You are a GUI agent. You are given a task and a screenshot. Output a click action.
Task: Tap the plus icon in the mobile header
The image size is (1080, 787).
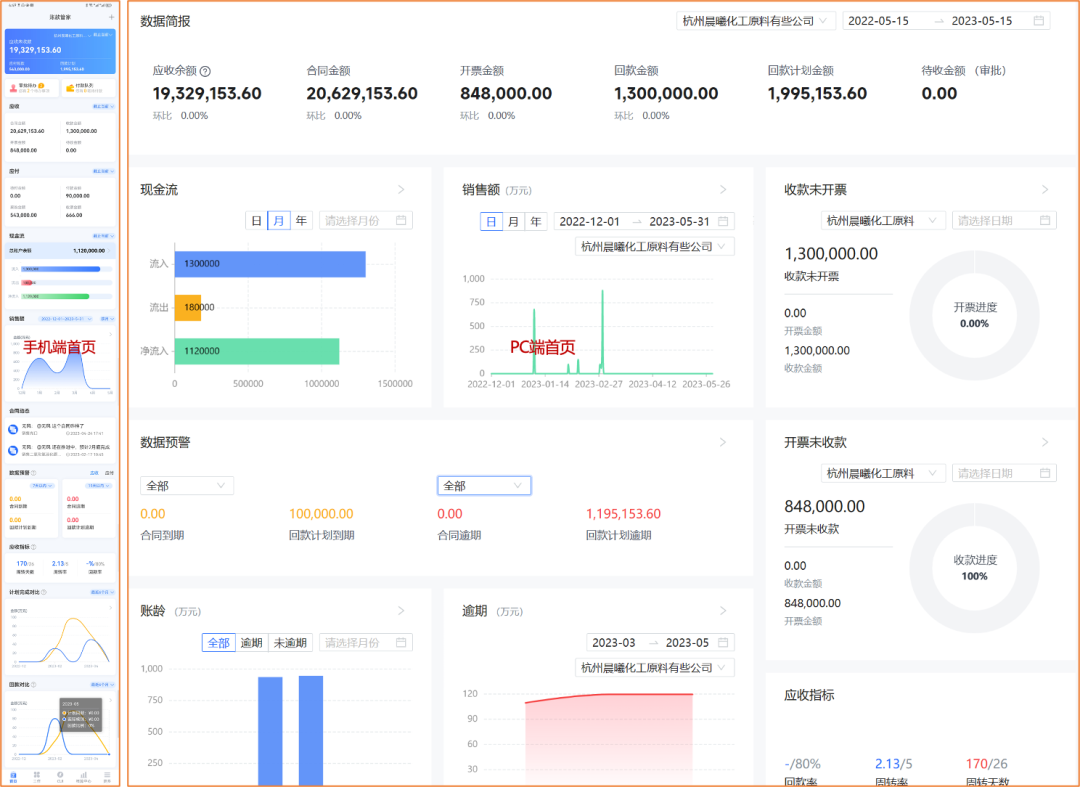(x=112, y=17)
